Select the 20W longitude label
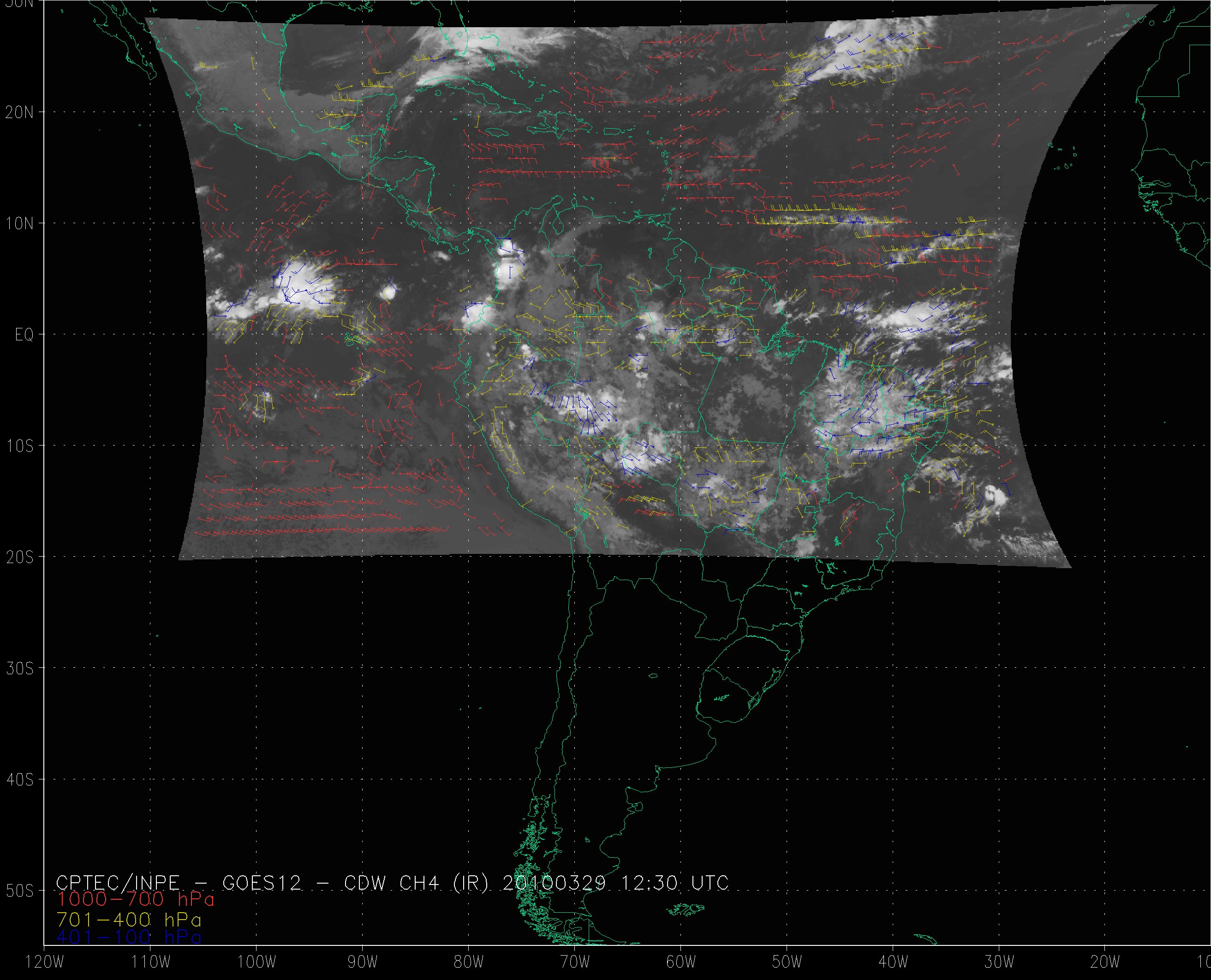The width and height of the screenshot is (1211, 980). tap(1105, 962)
